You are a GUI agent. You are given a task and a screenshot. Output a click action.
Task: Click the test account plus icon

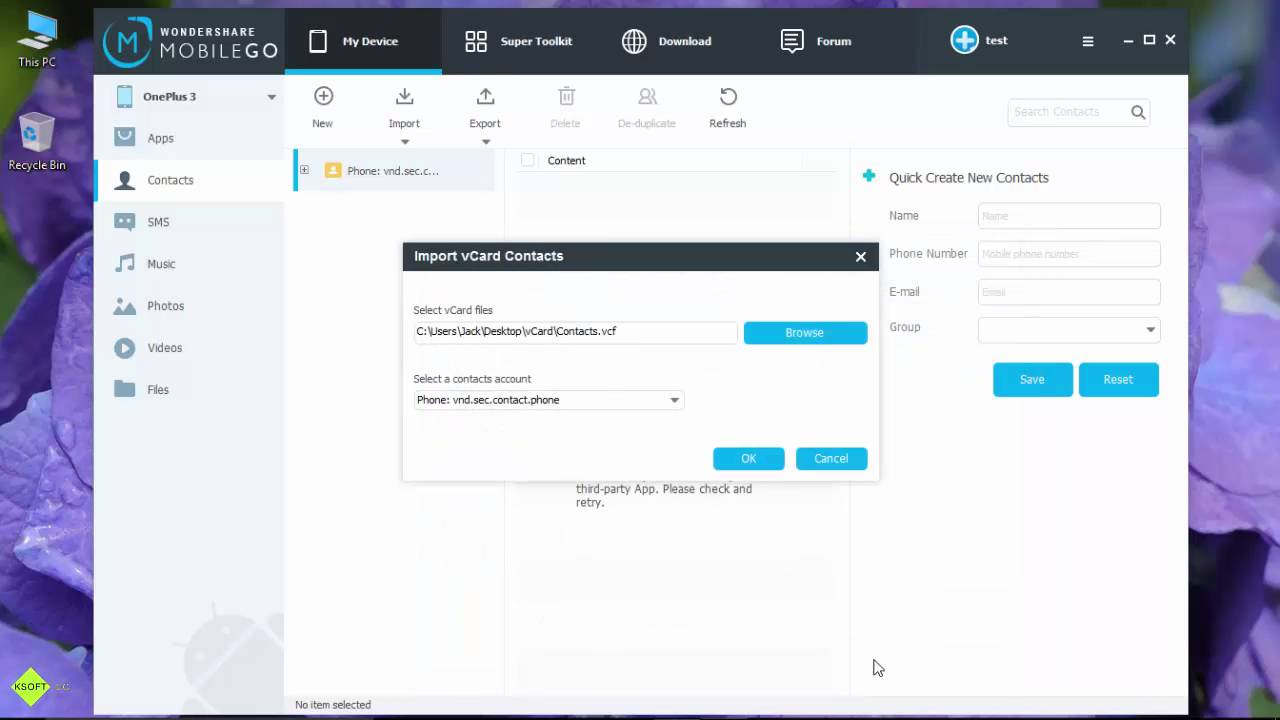tap(964, 40)
